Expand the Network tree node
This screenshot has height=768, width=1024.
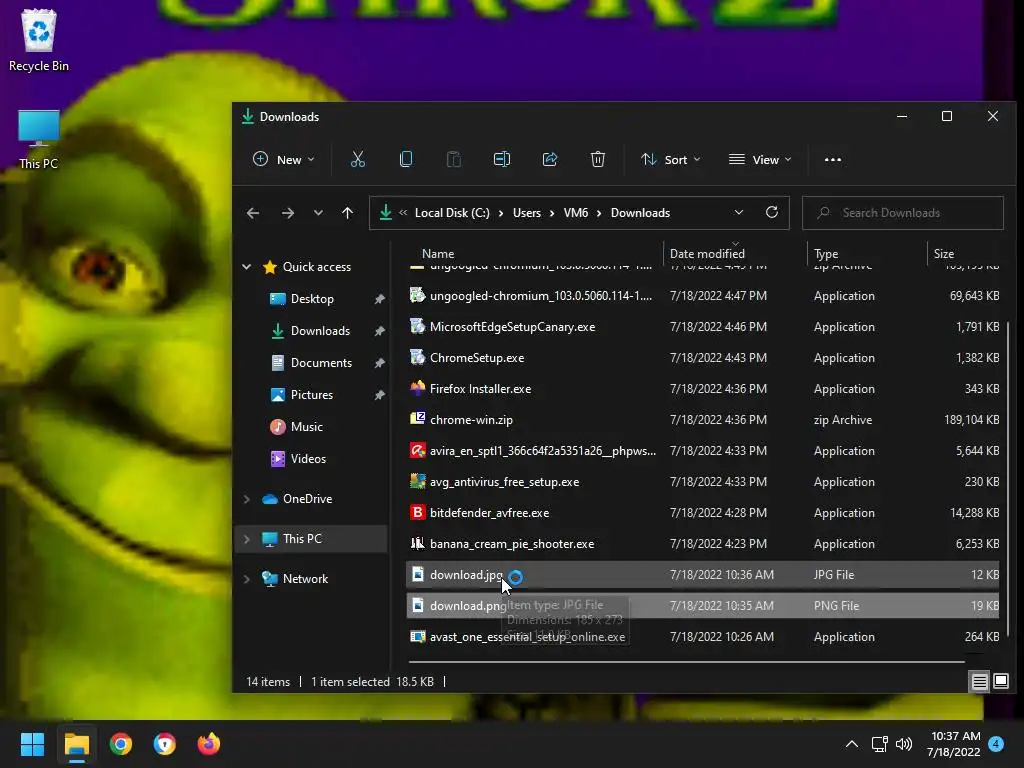click(247, 579)
